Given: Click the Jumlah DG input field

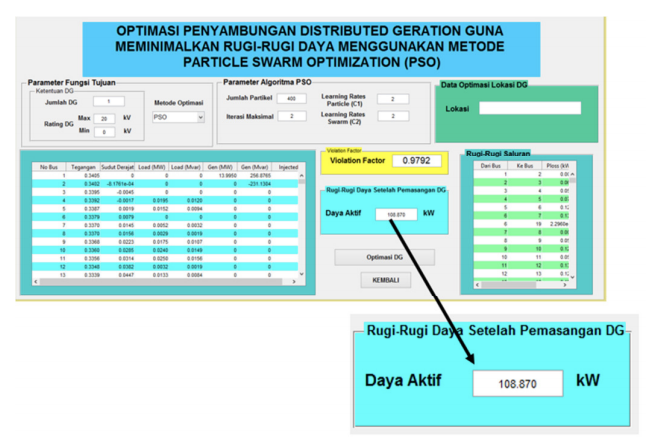Looking at the screenshot, I should [108, 101].
